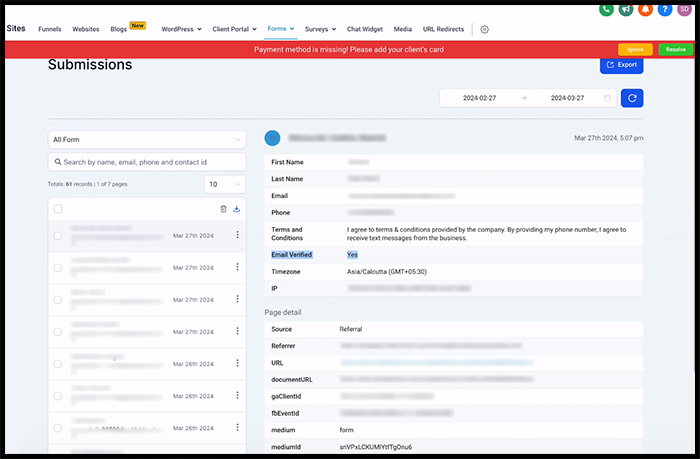
Task: Click the calendar icon in date range
Action: 607,98
